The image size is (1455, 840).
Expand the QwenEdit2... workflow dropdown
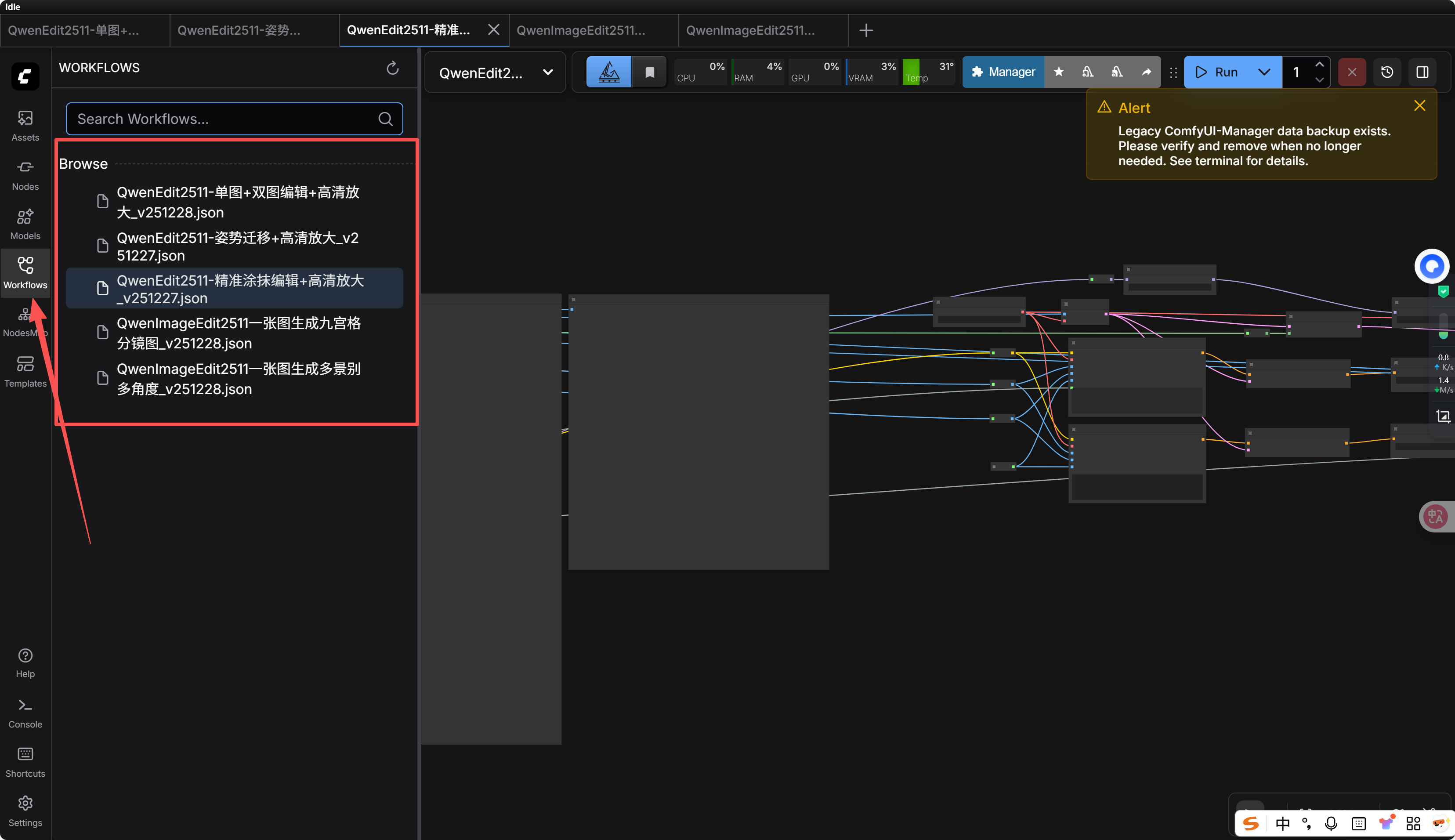click(547, 72)
